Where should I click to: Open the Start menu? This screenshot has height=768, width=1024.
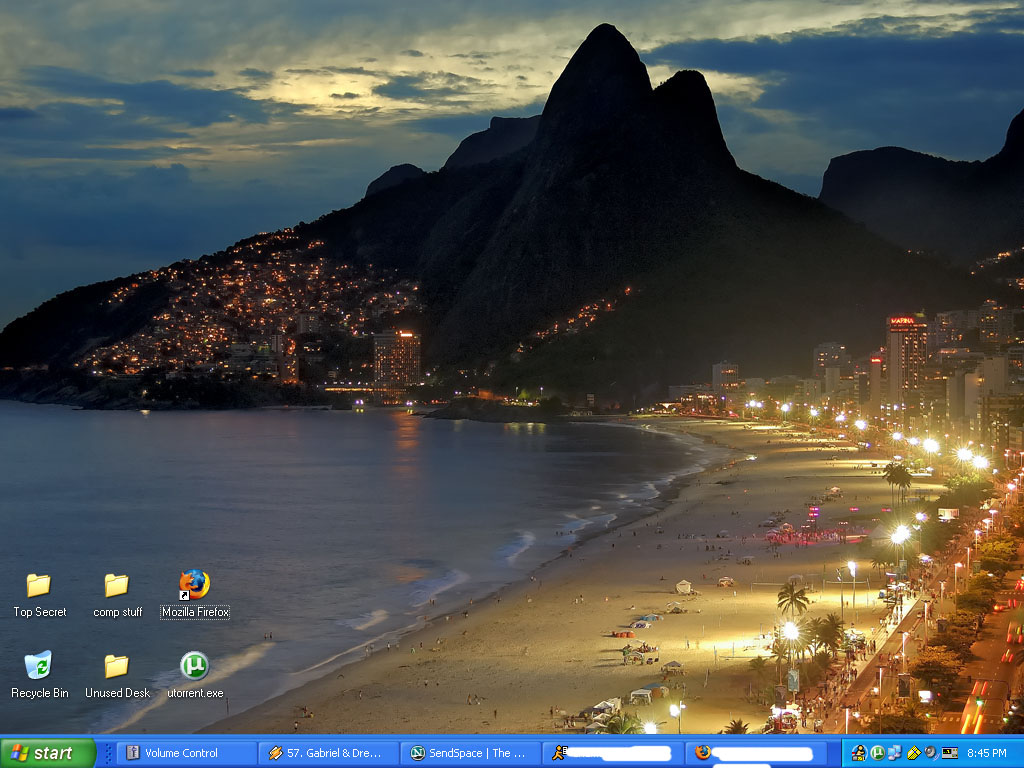coord(47,753)
